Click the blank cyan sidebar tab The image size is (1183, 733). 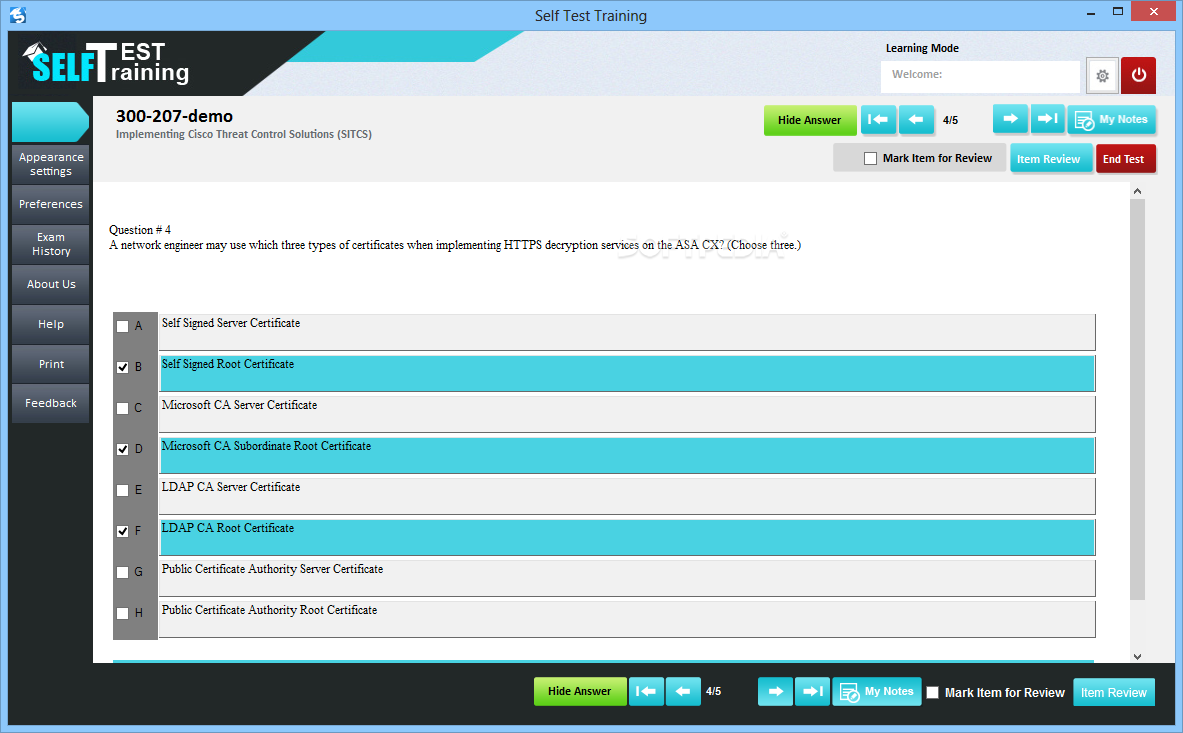49,122
